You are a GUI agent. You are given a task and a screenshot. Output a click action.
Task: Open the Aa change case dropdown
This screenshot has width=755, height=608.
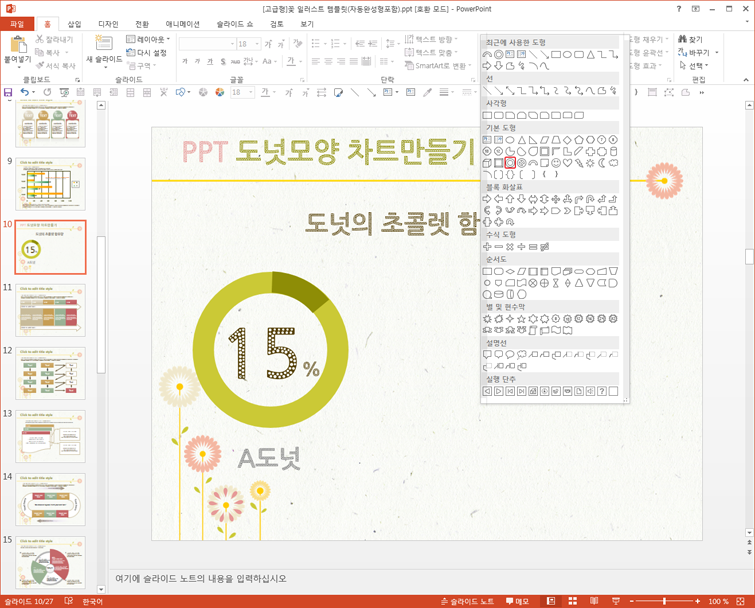click(x=269, y=61)
